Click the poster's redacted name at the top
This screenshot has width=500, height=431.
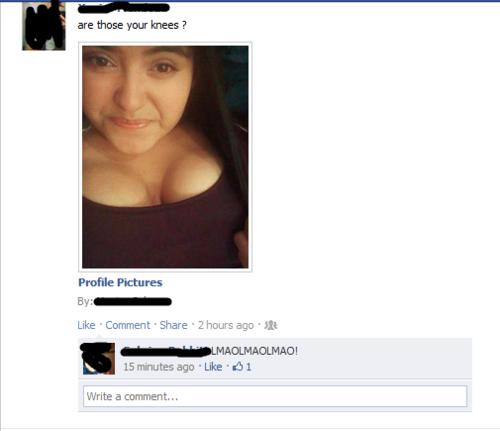click(x=124, y=8)
